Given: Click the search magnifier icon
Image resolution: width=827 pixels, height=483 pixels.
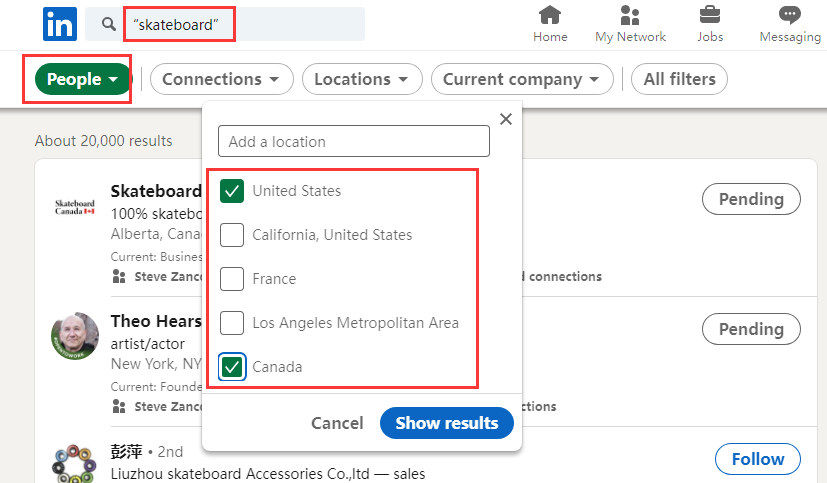Looking at the screenshot, I should 108,23.
